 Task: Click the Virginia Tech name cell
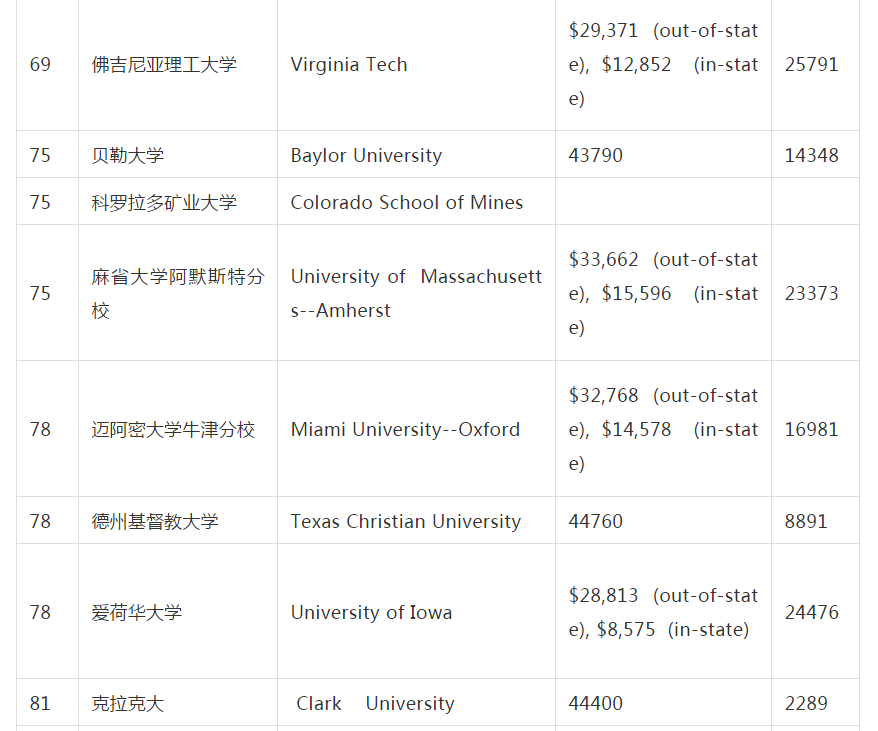(349, 65)
